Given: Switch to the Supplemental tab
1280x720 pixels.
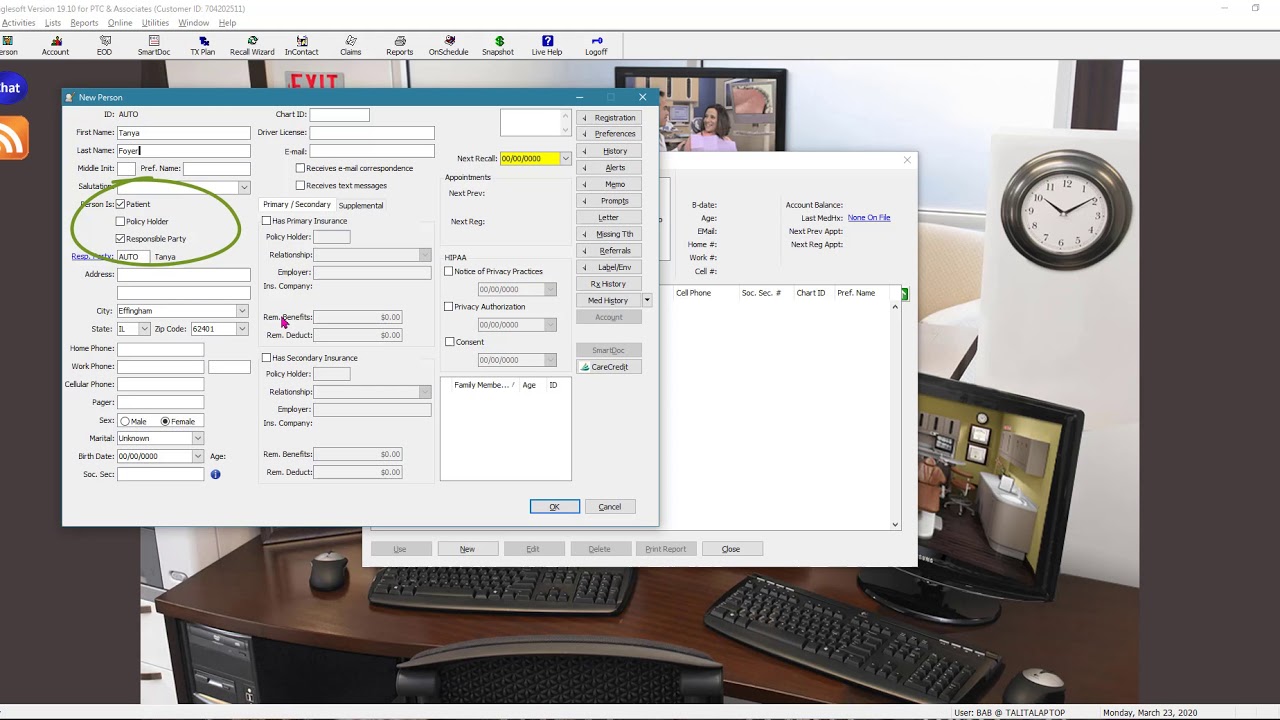Looking at the screenshot, I should [361, 205].
